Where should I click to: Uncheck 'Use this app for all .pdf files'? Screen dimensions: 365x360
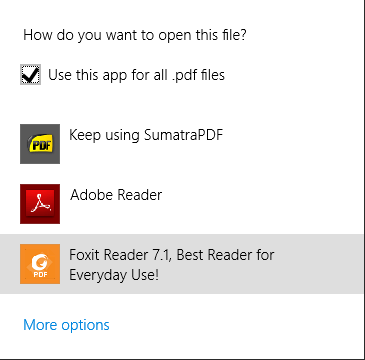[31, 75]
